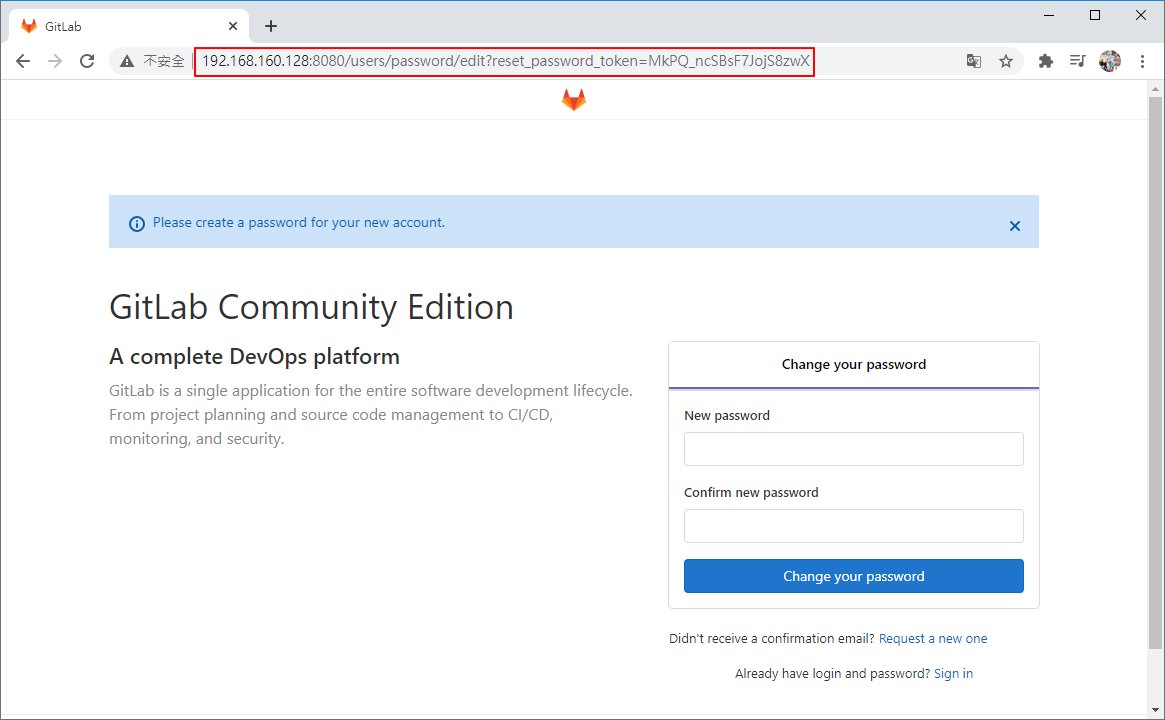Dismiss the create password alert banner
This screenshot has height=720, width=1165.
click(1014, 226)
